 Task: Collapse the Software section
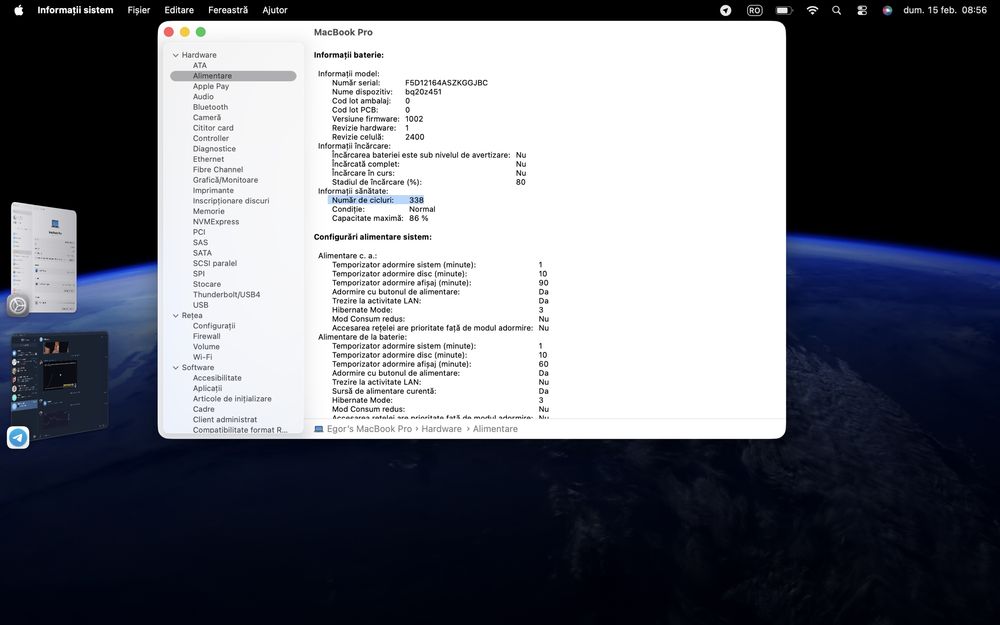tap(175, 368)
